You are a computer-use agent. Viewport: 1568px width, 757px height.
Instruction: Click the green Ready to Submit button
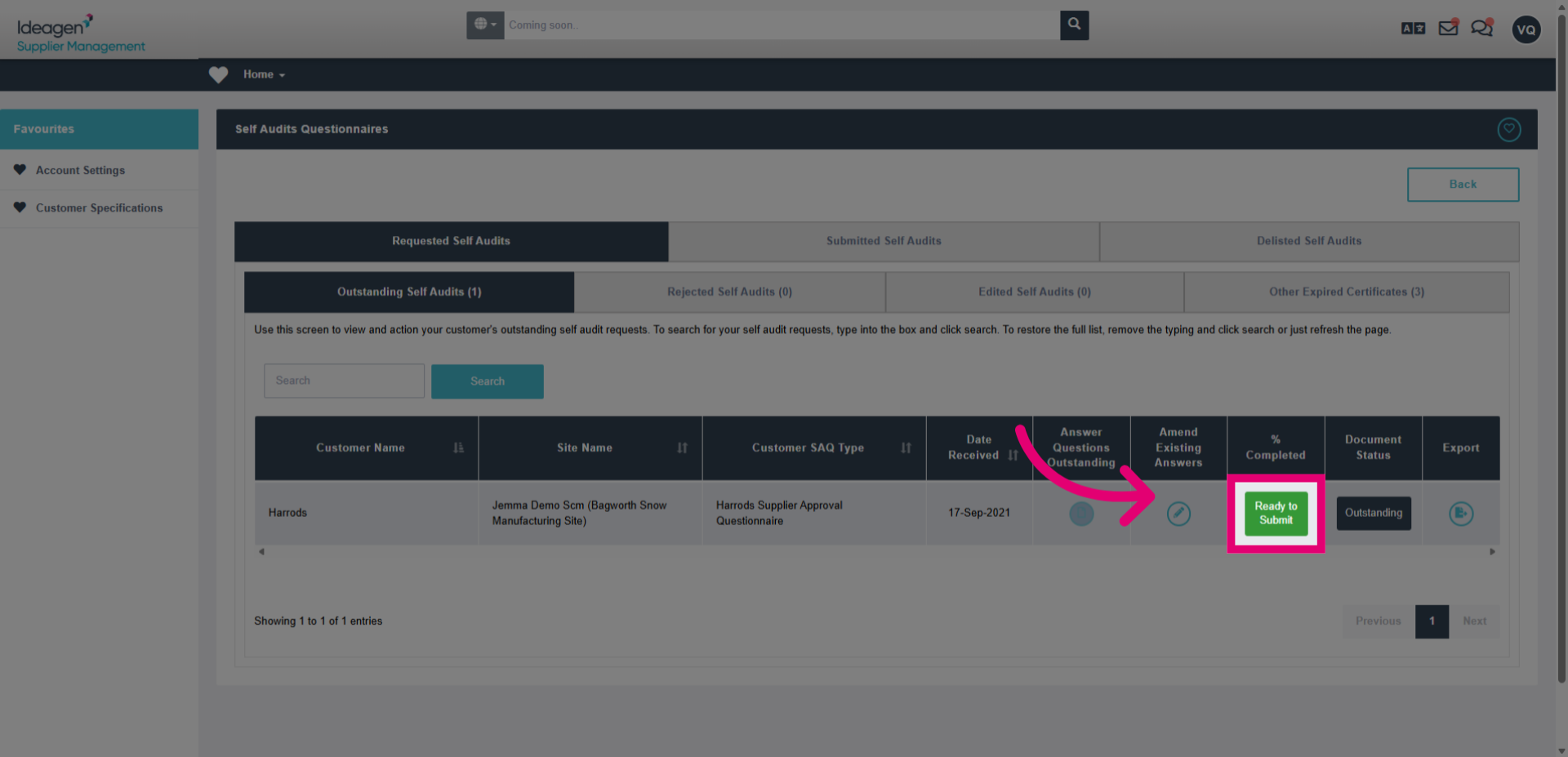(x=1276, y=513)
